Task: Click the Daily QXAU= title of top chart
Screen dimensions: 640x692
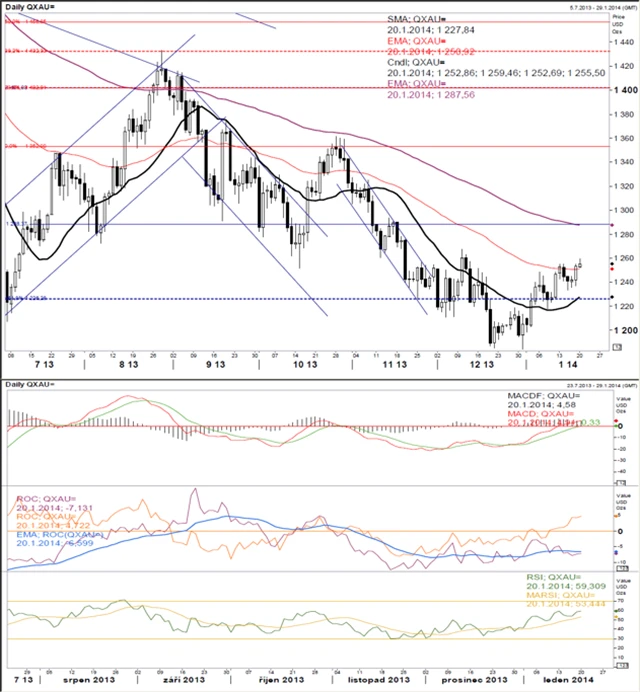Action: (30, 8)
